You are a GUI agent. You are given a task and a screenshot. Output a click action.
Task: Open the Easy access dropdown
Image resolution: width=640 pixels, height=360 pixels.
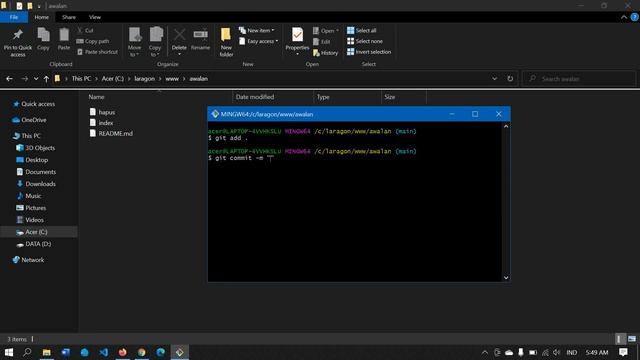point(259,41)
